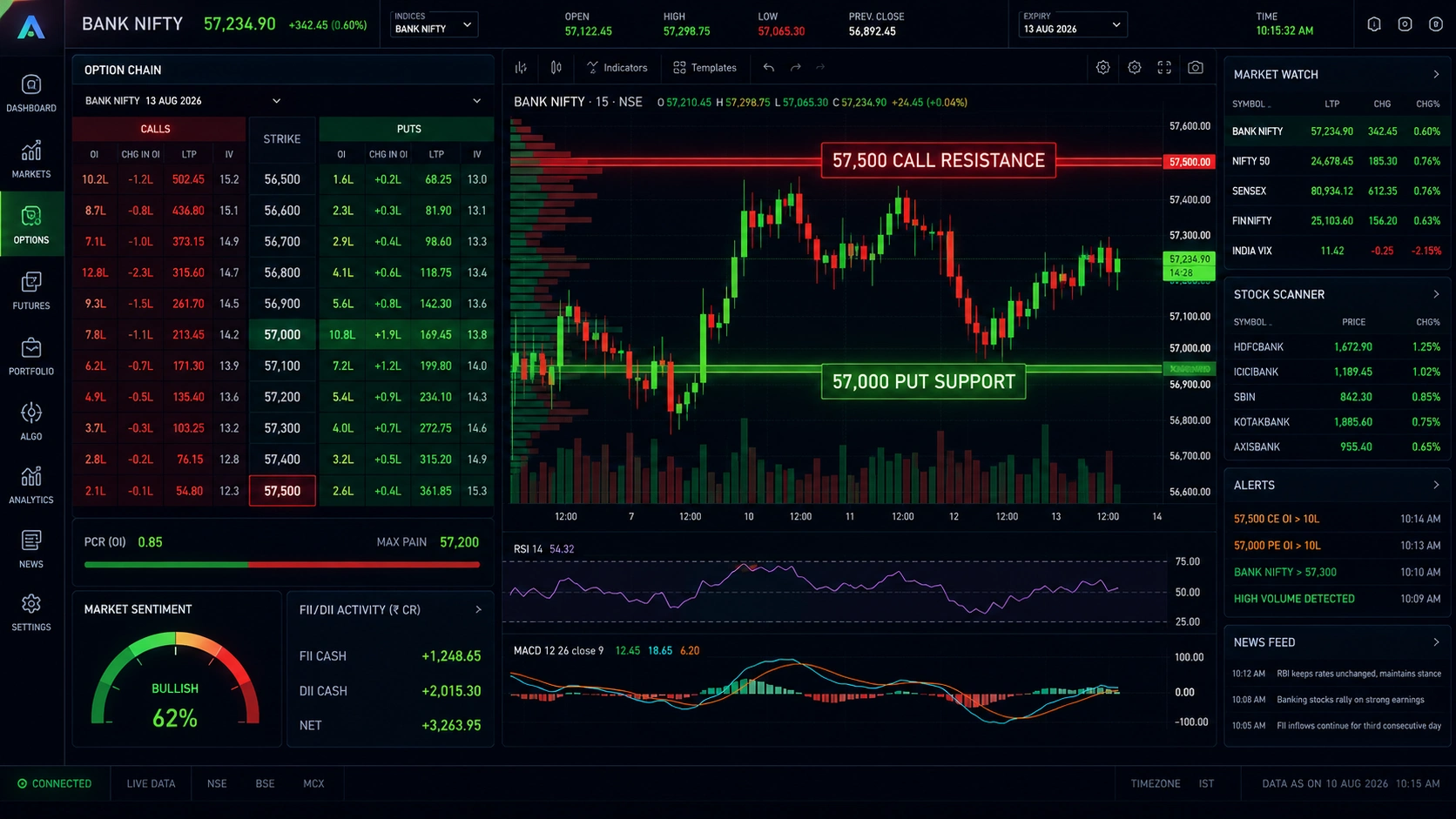Select the candlestick chart type icon

point(556,67)
